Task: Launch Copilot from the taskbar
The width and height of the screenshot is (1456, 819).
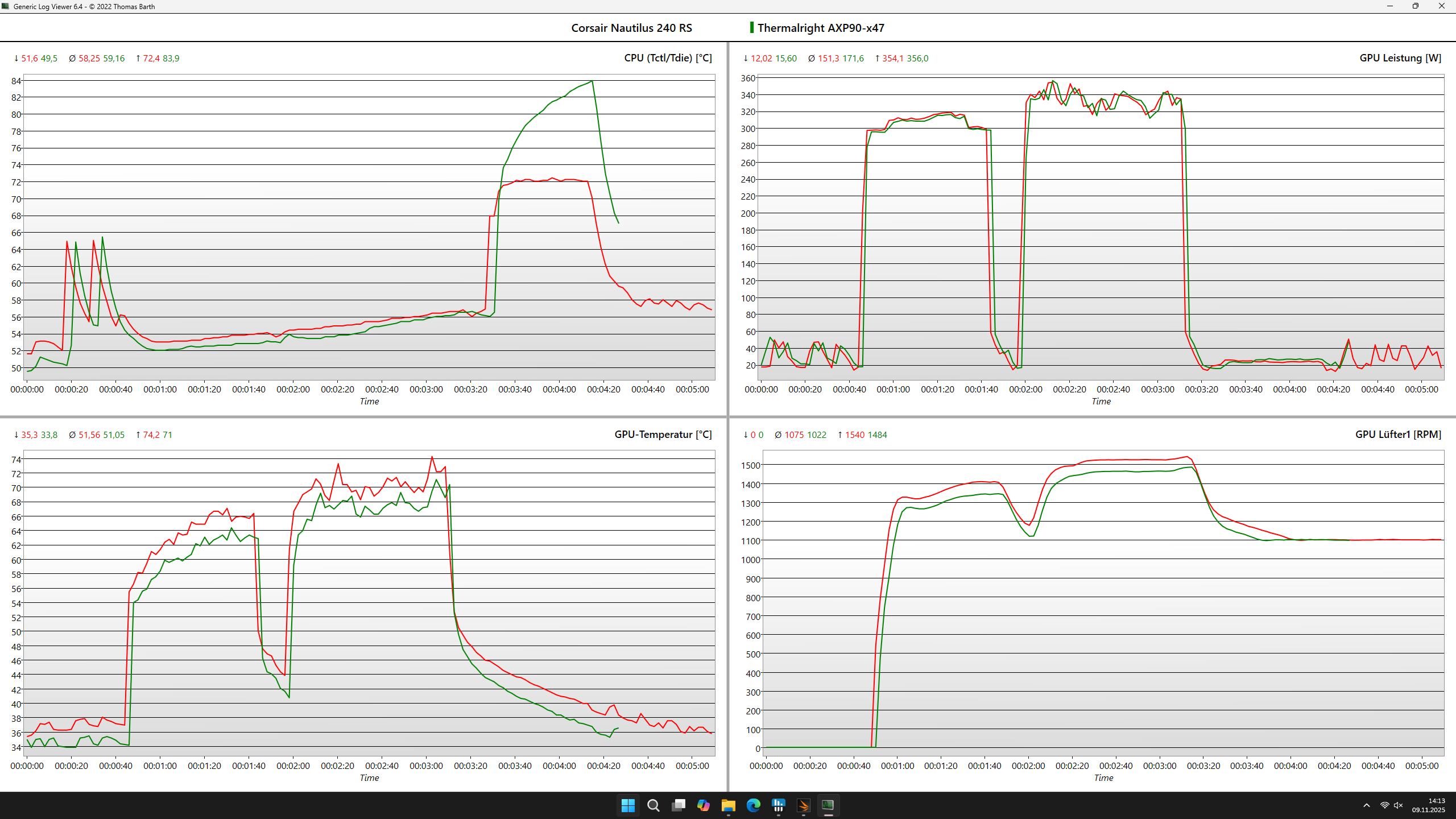Action: pyautogui.click(x=703, y=805)
